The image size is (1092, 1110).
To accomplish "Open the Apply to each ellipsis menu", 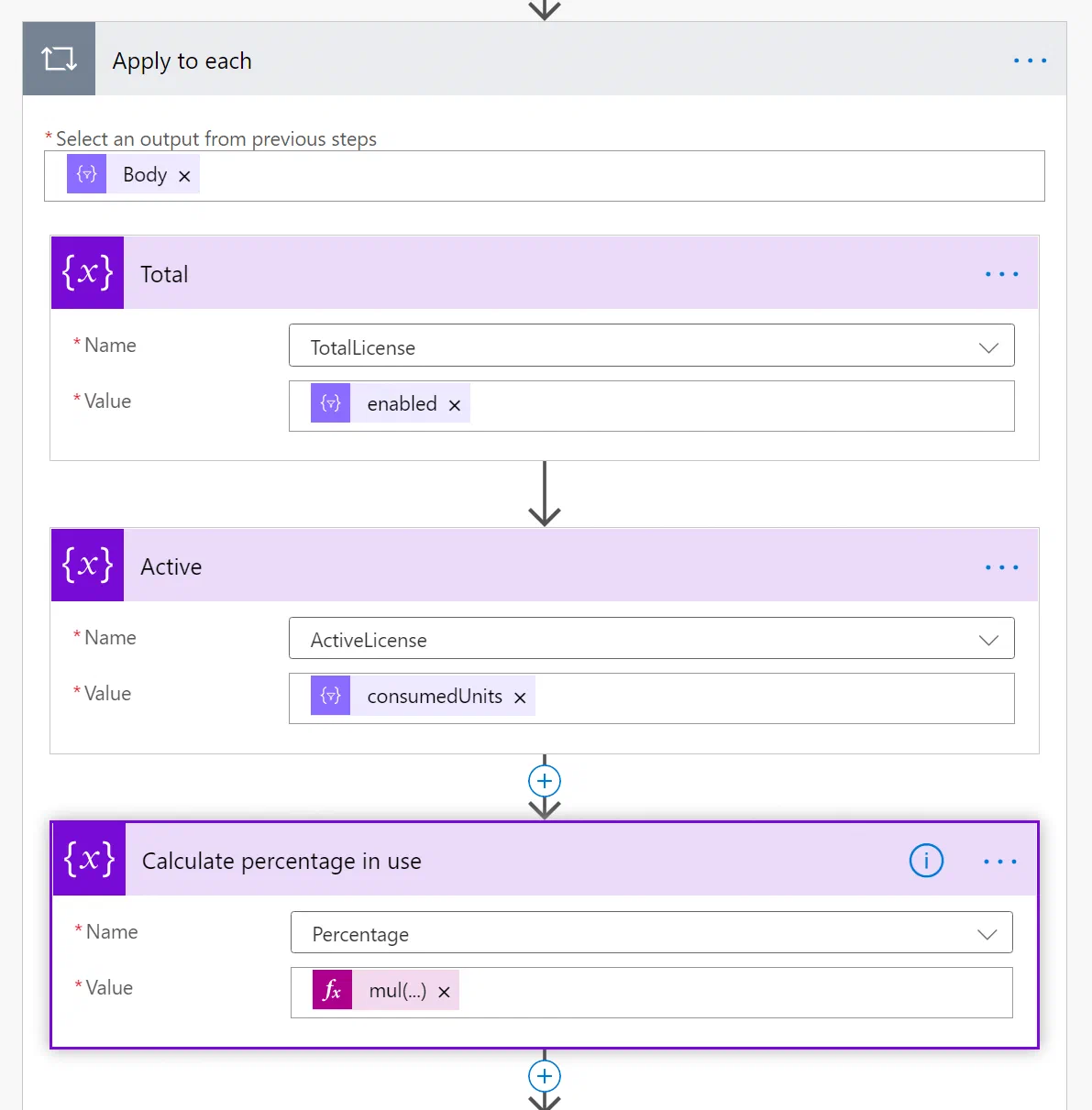I will point(1030,60).
